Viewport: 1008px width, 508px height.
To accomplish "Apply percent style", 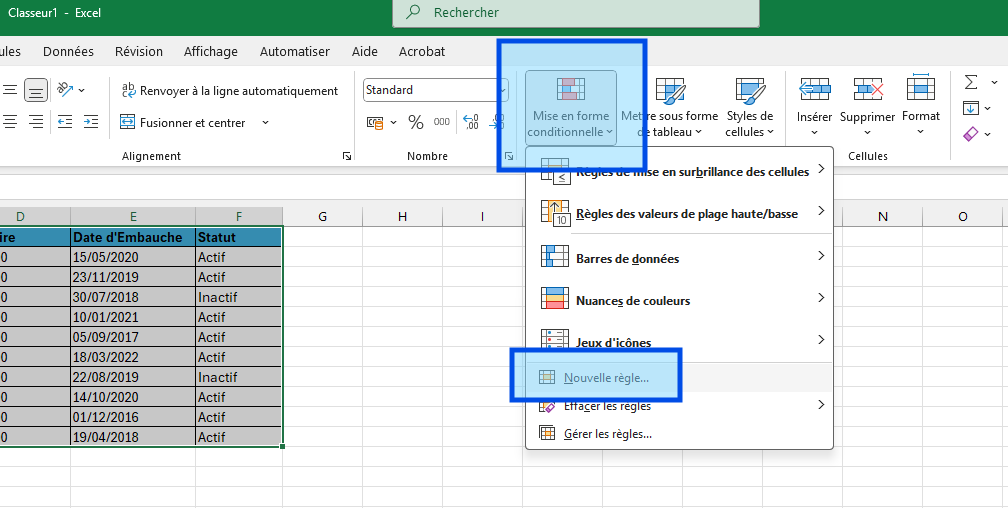I will pyautogui.click(x=416, y=122).
